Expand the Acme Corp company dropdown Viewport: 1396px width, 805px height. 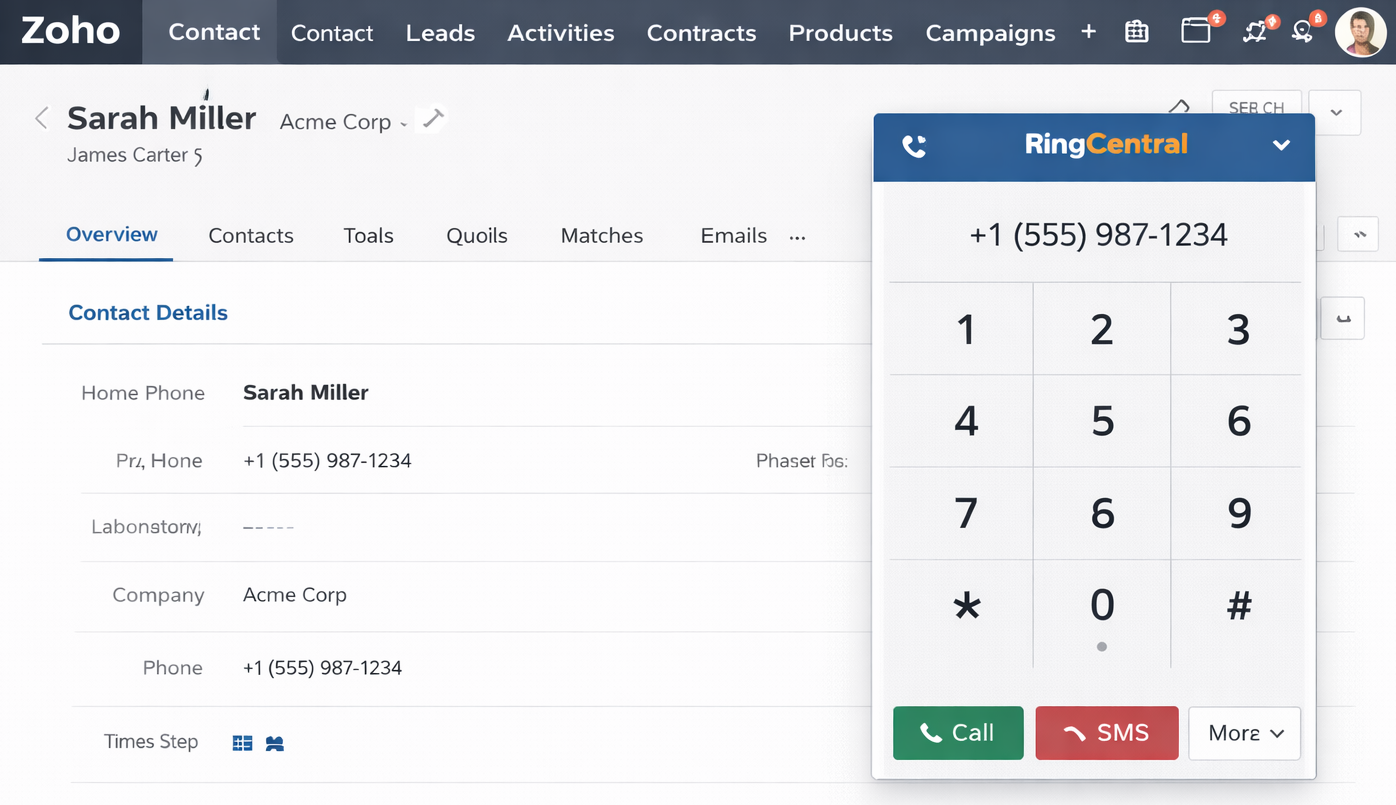pyautogui.click(x=404, y=124)
